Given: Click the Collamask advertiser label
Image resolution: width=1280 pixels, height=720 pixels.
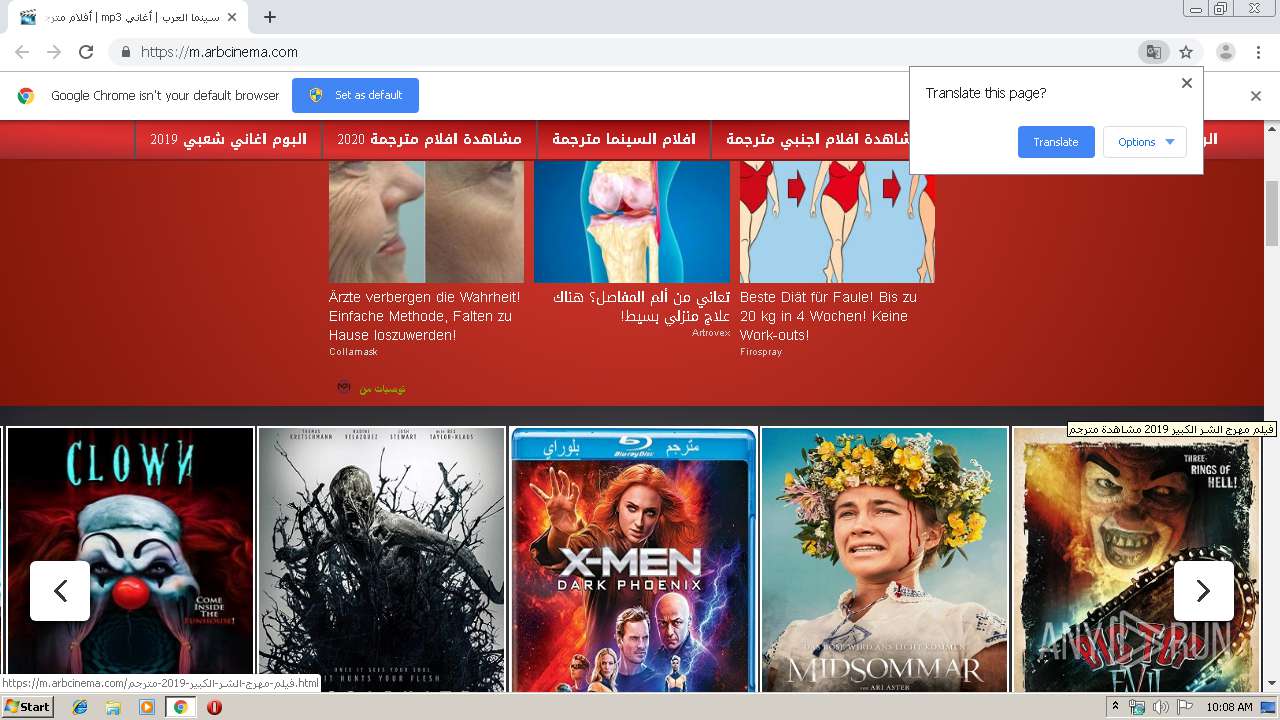Looking at the screenshot, I should 353,352.
